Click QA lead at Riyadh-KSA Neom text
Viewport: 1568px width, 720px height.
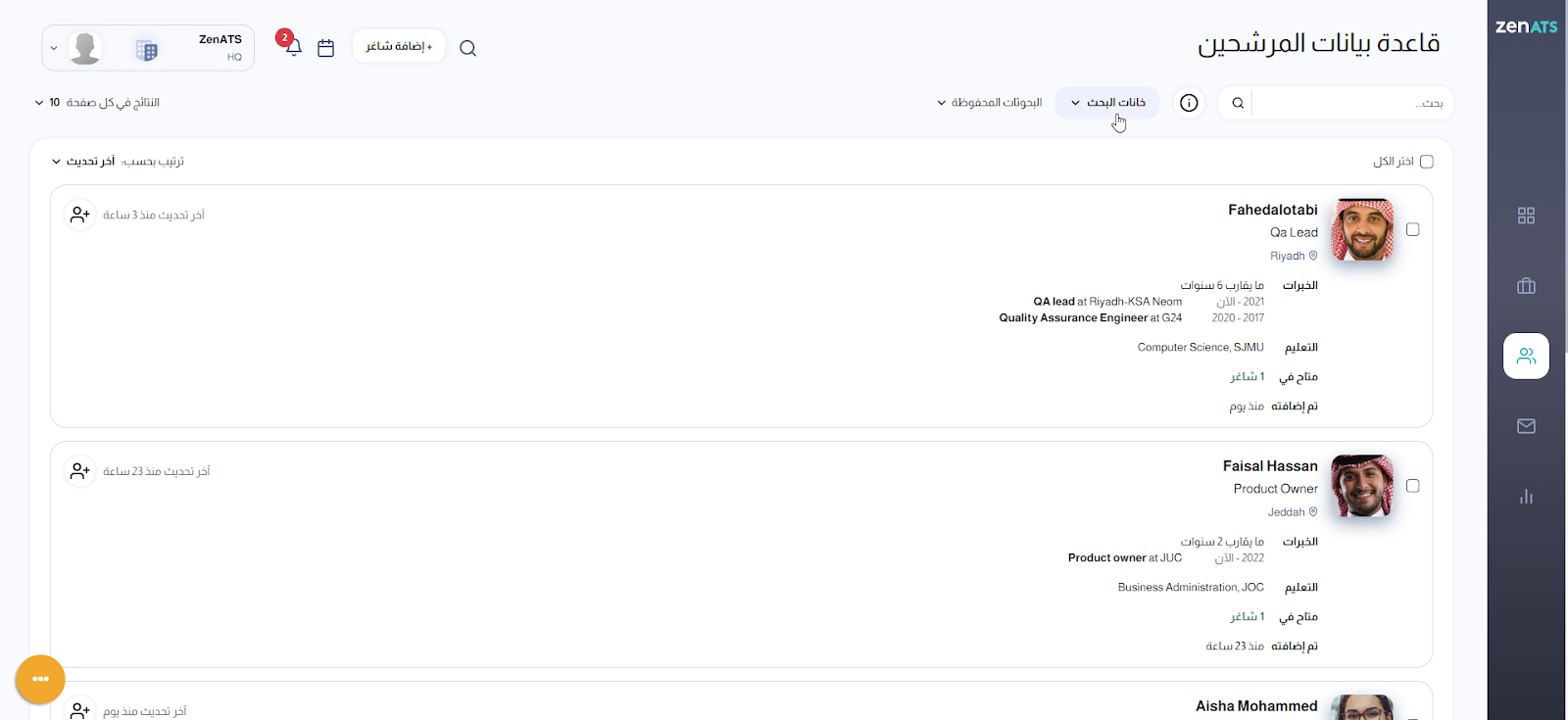coord(1107,302)
